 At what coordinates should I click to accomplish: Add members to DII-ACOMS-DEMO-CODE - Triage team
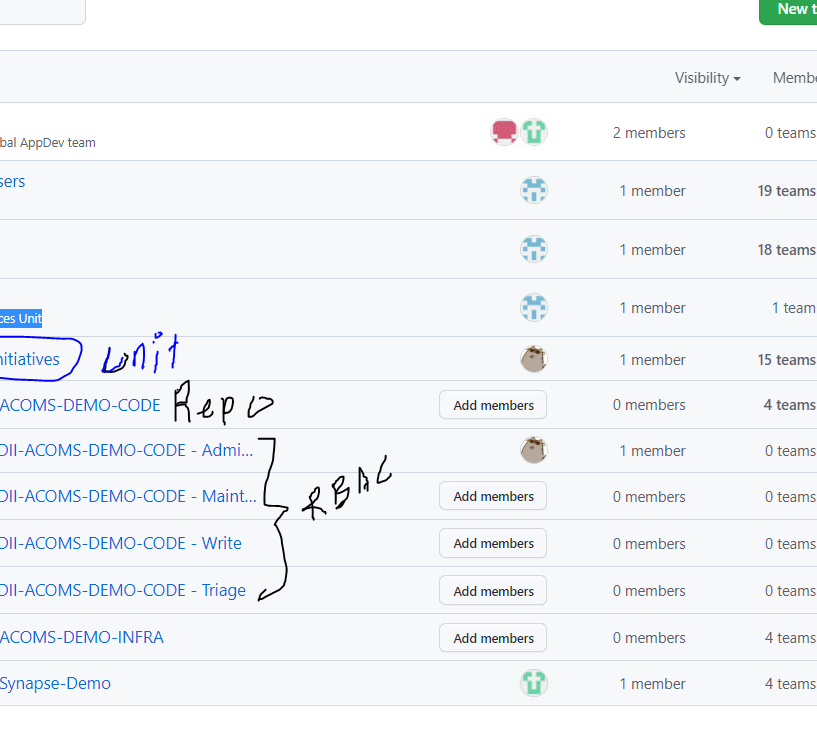click(x=492, y=590)
